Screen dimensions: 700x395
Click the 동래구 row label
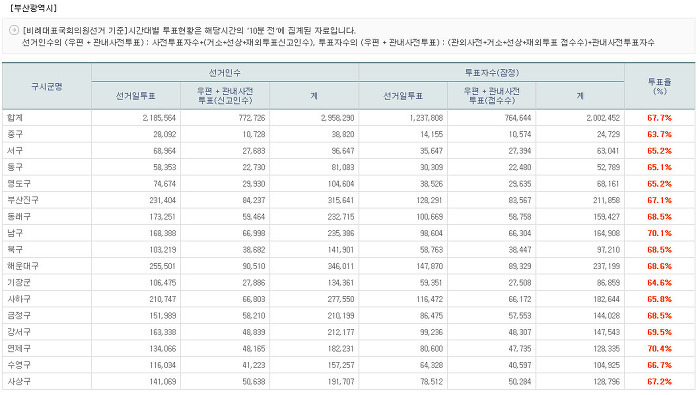click(x=19, y=217)
